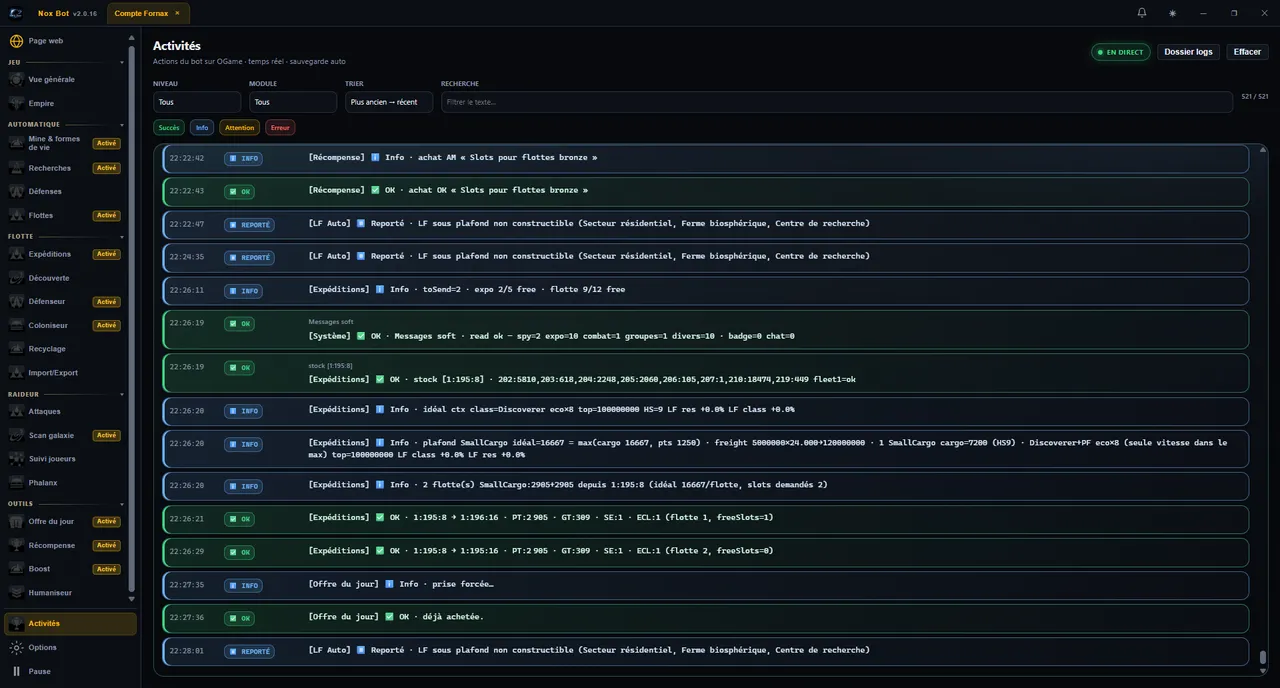Open the Module dropdown

tap(293, 102)
